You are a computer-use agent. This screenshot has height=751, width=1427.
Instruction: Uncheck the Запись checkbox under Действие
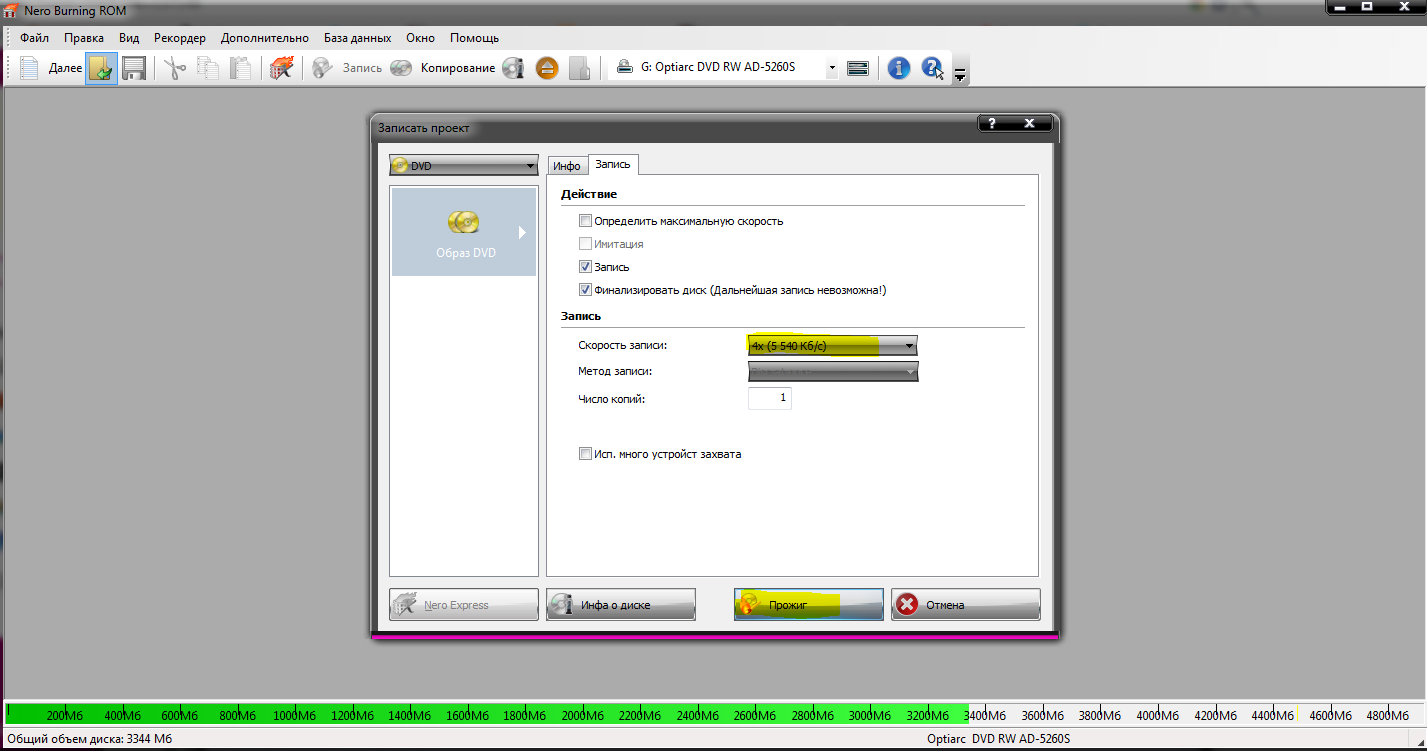[585, 267]
